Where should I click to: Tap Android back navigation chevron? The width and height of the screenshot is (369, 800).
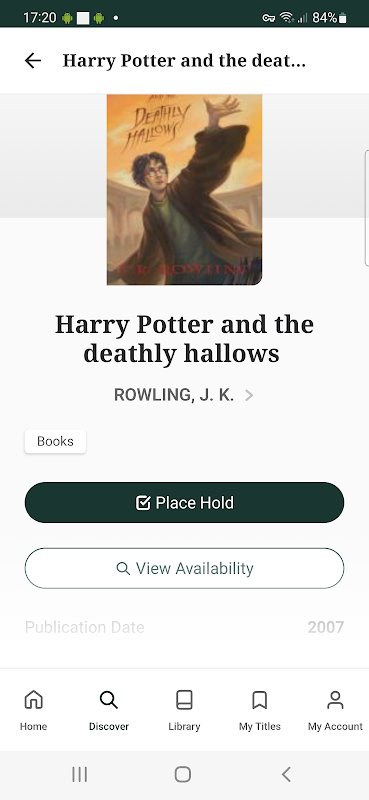(x=286, y=774)
